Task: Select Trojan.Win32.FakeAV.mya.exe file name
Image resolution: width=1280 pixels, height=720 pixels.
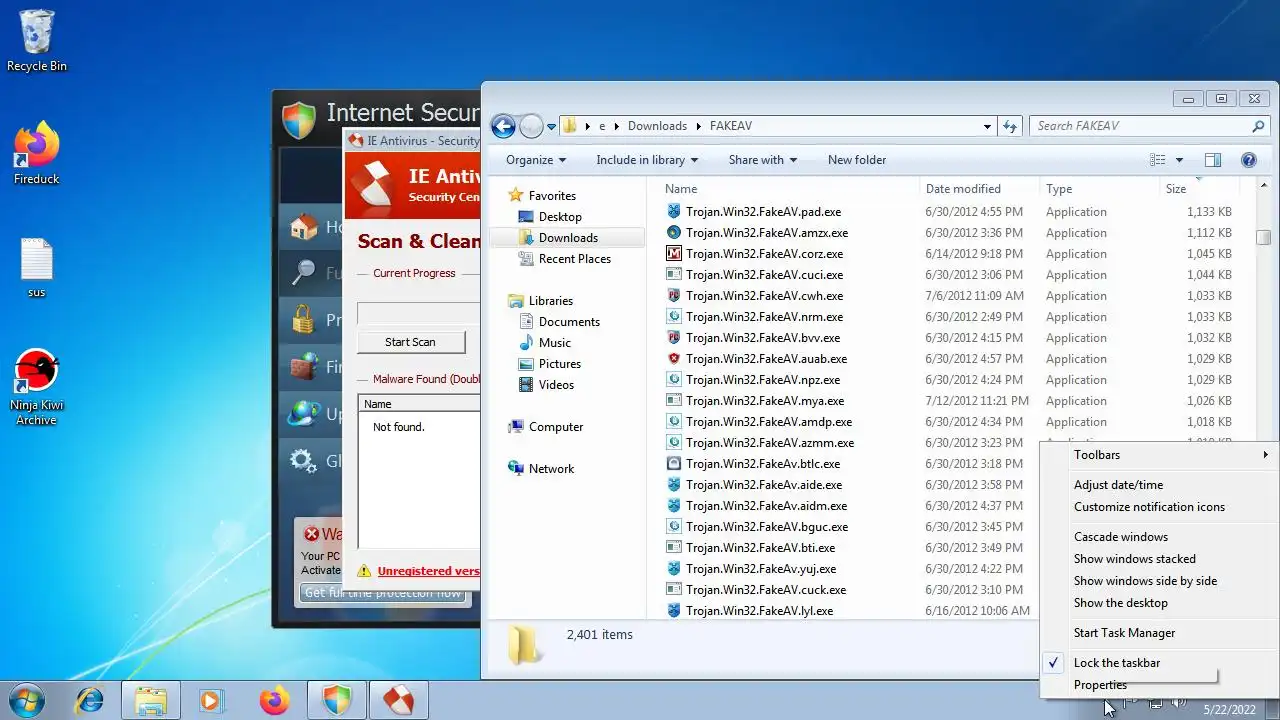Action: coord(765,401)
